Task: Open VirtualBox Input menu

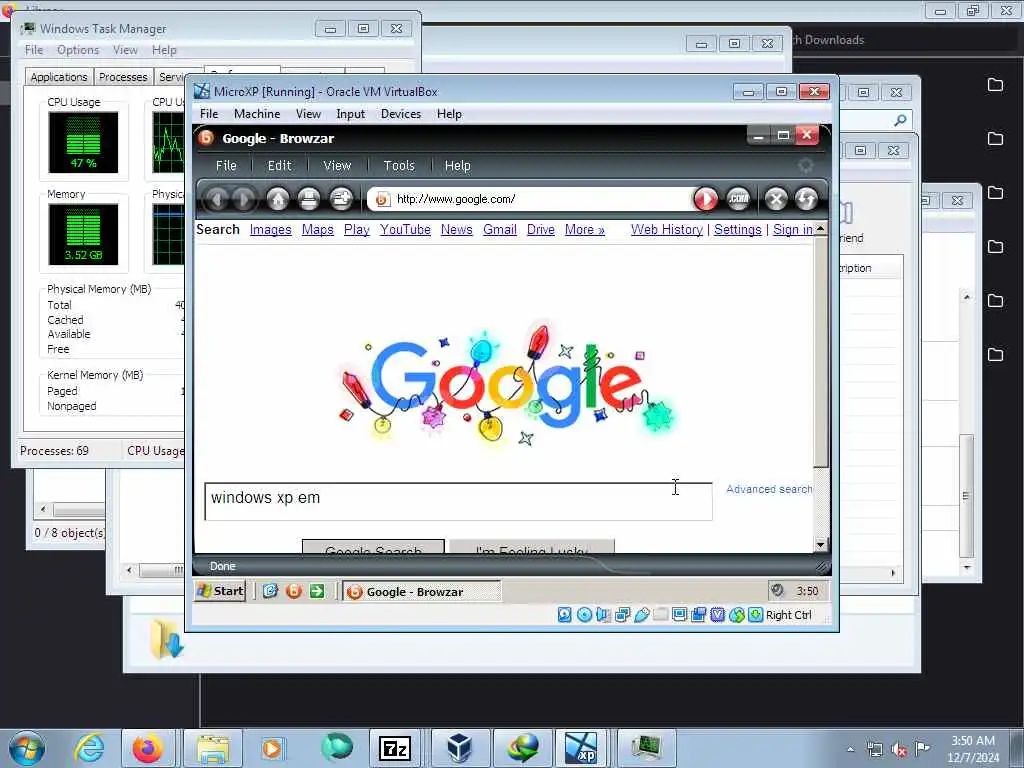Action: pyautogui.click(x=351, y=114)
